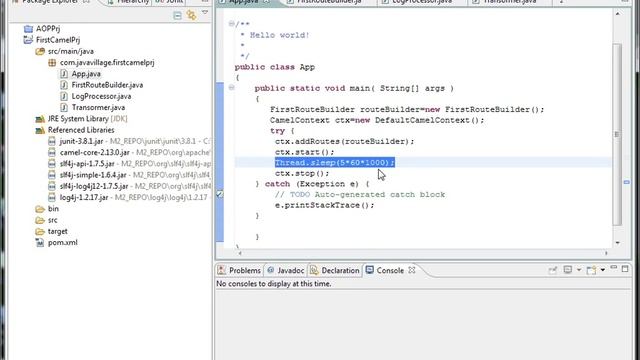Select slf4j-simple-1.6.4.jar in Referenced Libraries
The width and height of the screenshot is (640, 360).
point(93,175)
